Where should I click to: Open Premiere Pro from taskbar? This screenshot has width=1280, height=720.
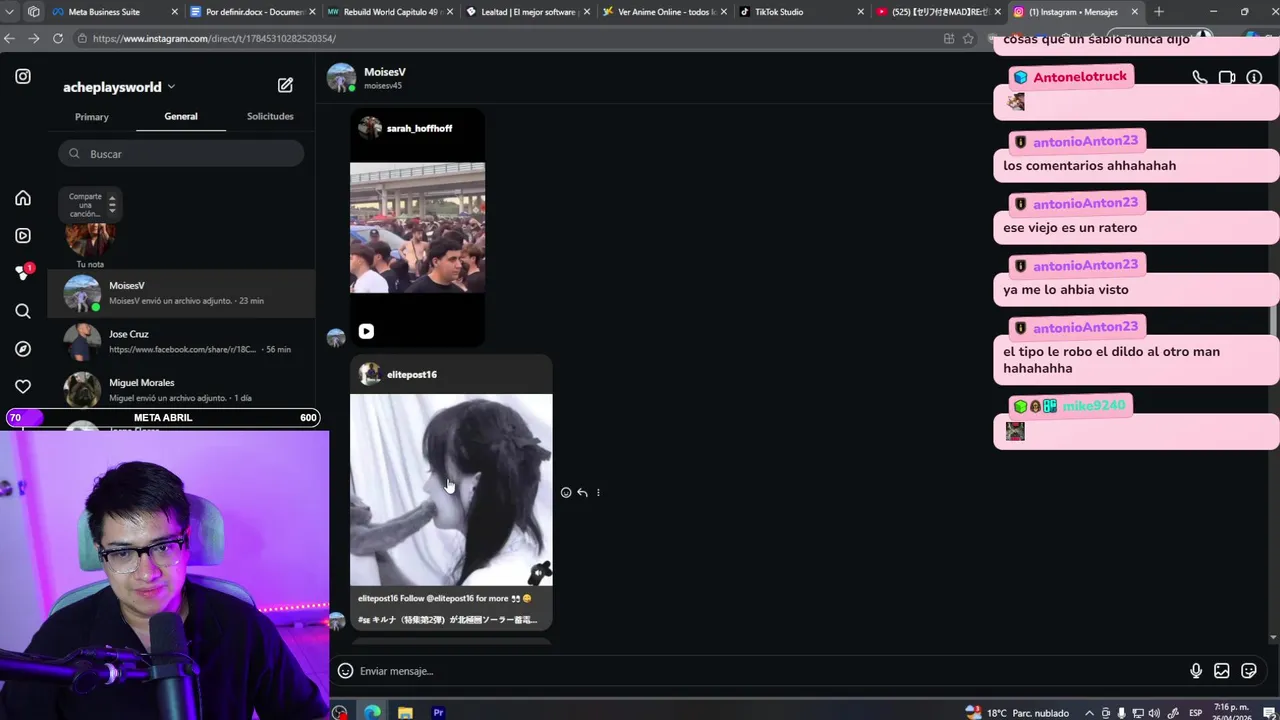[x=438, y=712]
